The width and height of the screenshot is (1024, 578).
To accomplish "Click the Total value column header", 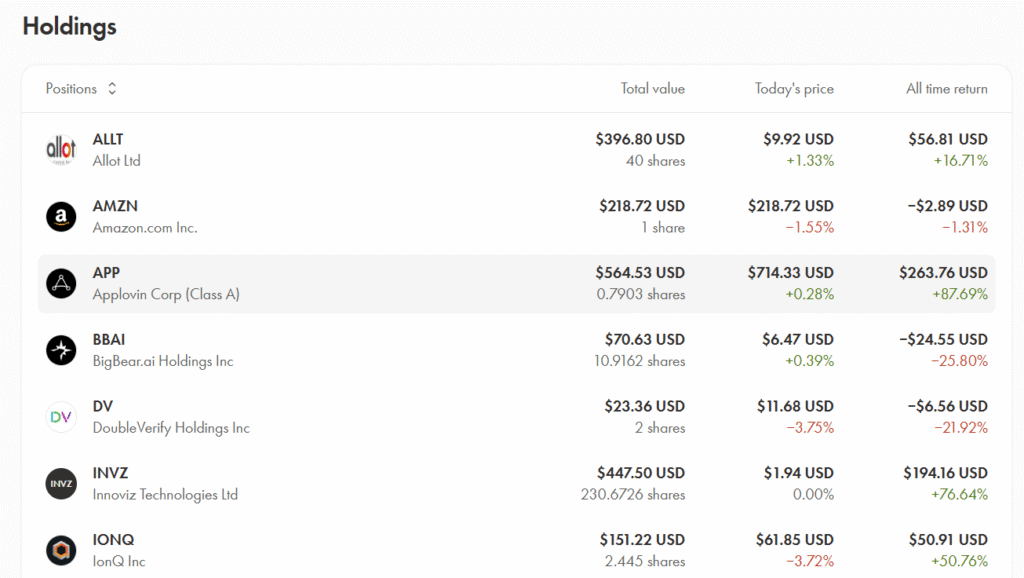I will coord(652,89).
